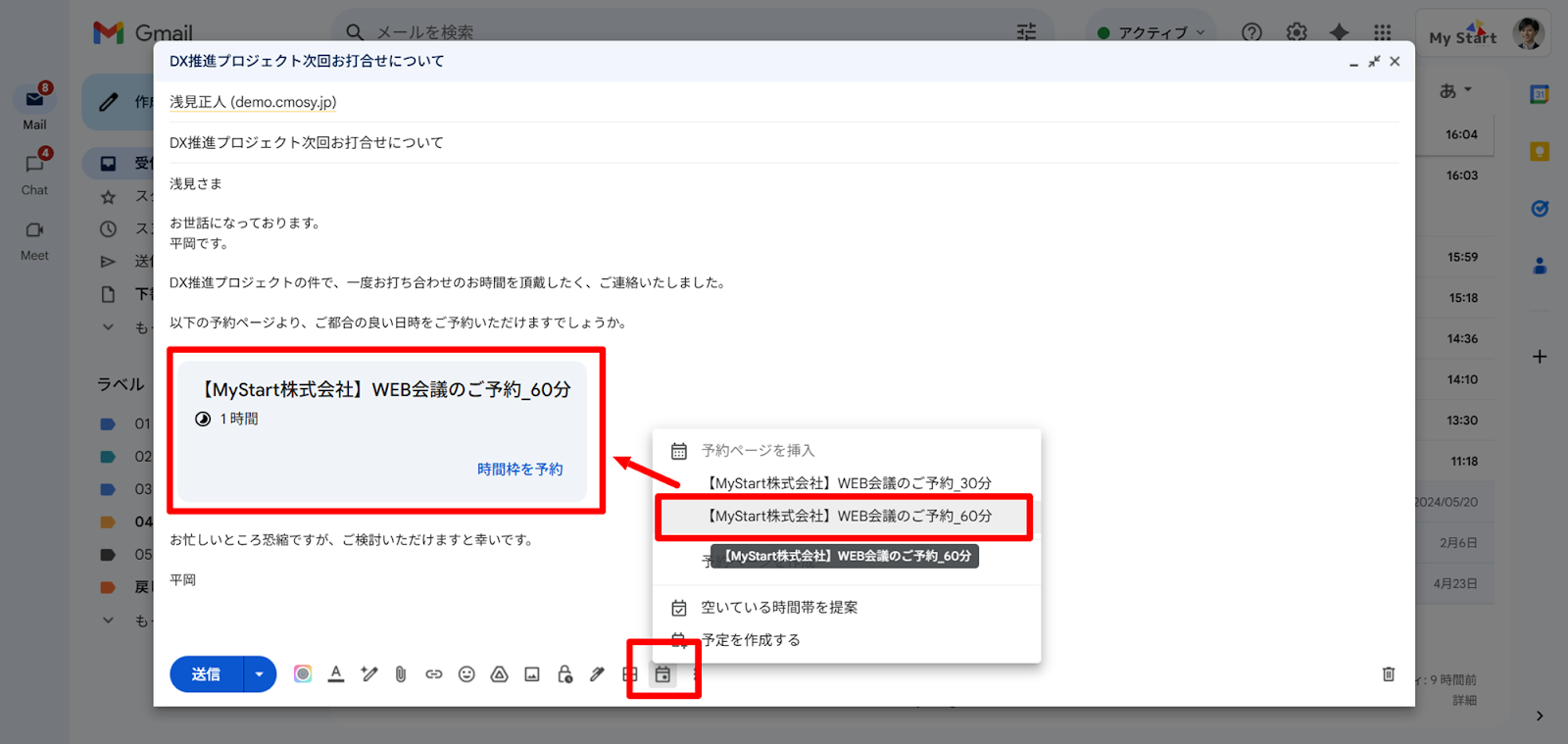Discard draft with the trash icon
The height and width of the screenshot is (744, 1568).
[1389, 673]
